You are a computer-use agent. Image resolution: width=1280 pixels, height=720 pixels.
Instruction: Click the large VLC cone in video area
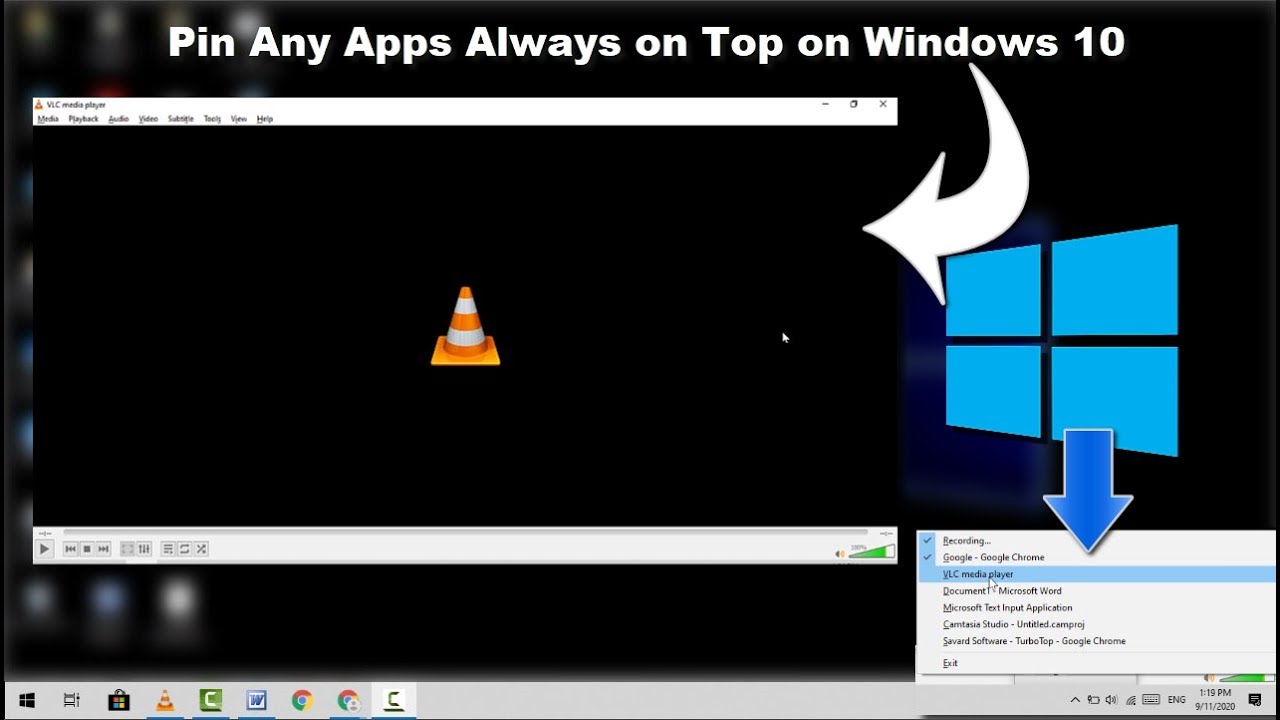pos(465,326)
